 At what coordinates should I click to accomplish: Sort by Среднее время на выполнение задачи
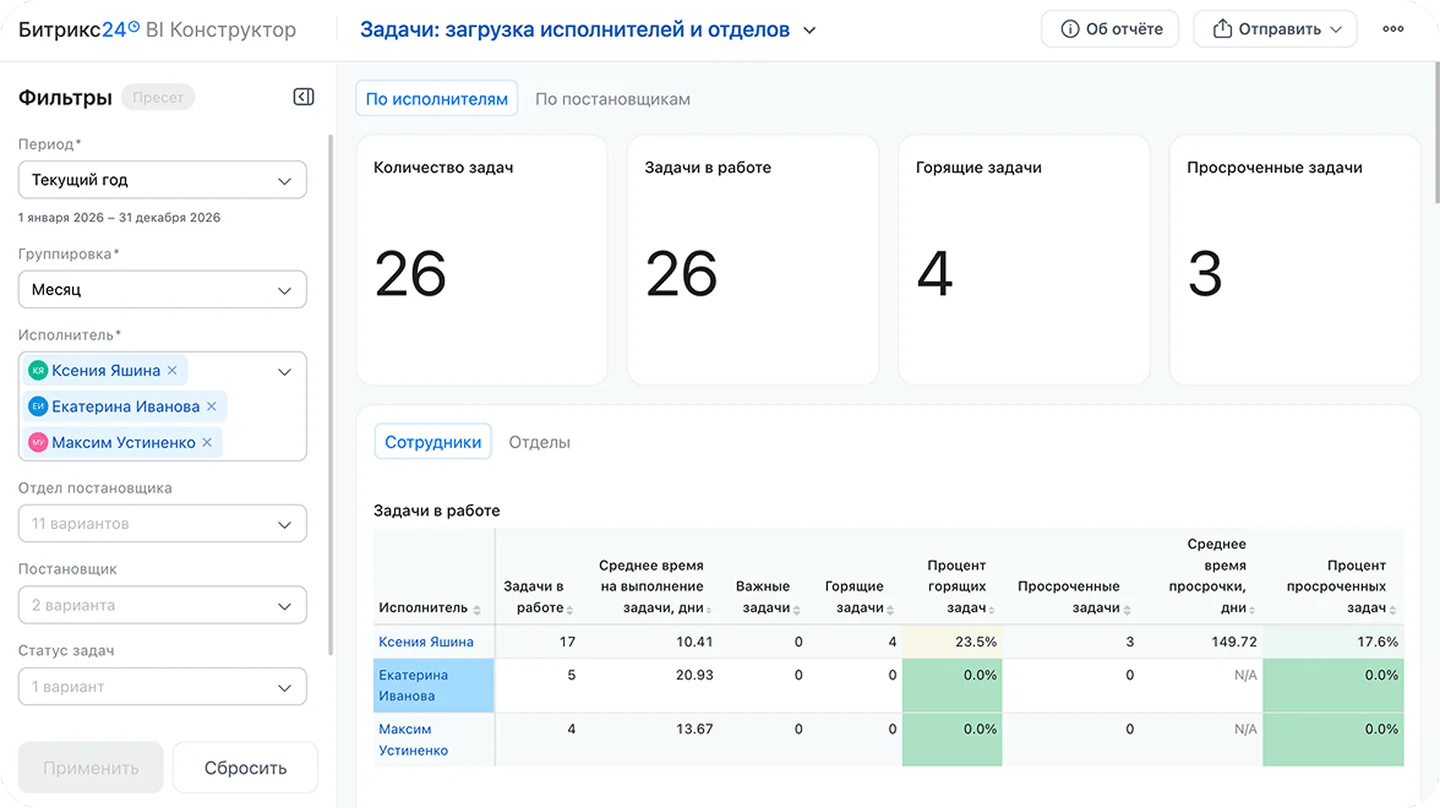point(709,609)
